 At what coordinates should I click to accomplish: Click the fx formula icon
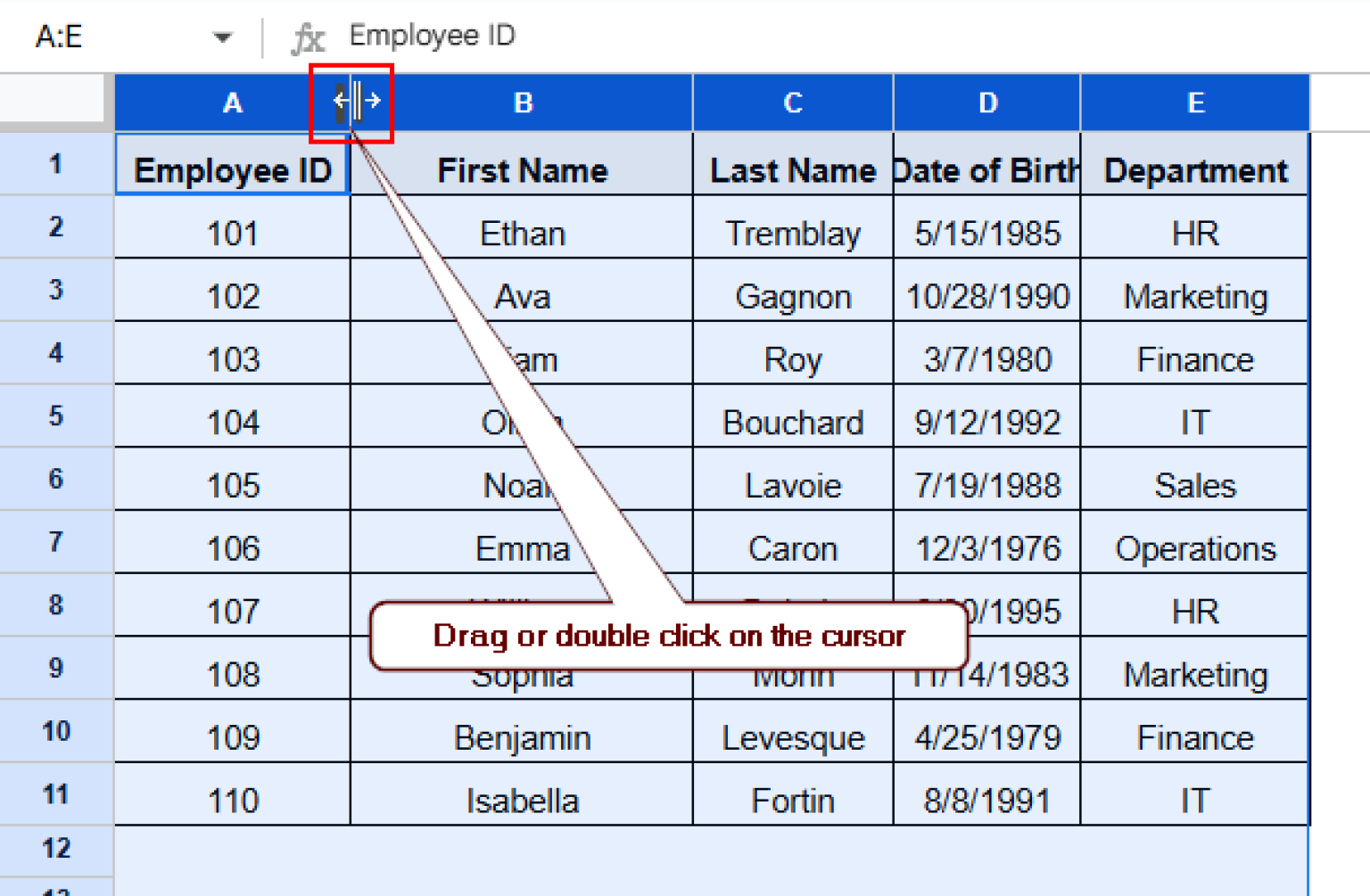coord(308,36)
